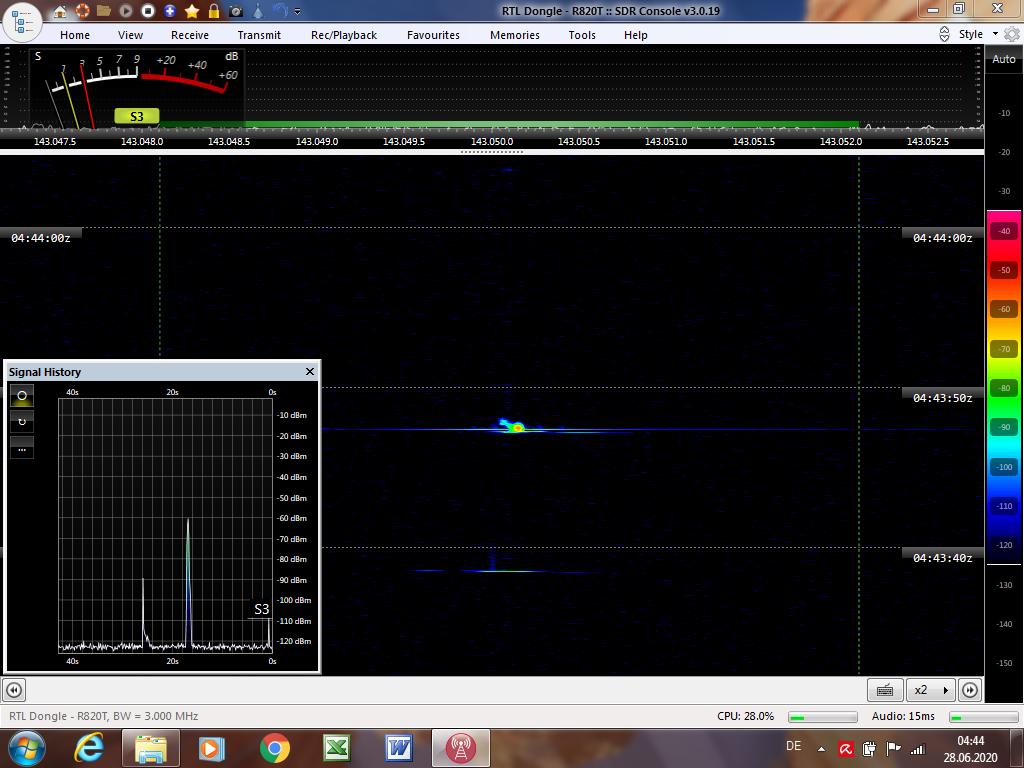
Task: Click SDR Console red antenna taskbar icon
Action: pyautogui.click(x=460, y=748)
